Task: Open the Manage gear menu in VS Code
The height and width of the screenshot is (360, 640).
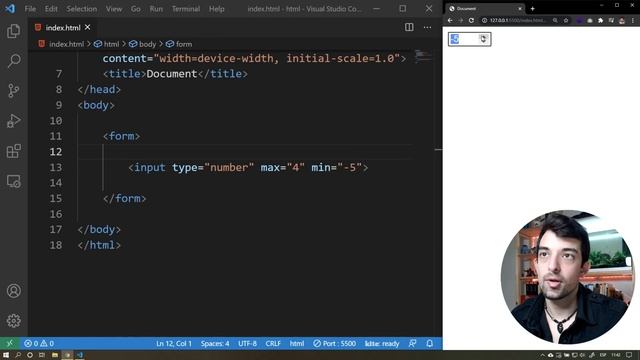Action: tap(13, 321)
